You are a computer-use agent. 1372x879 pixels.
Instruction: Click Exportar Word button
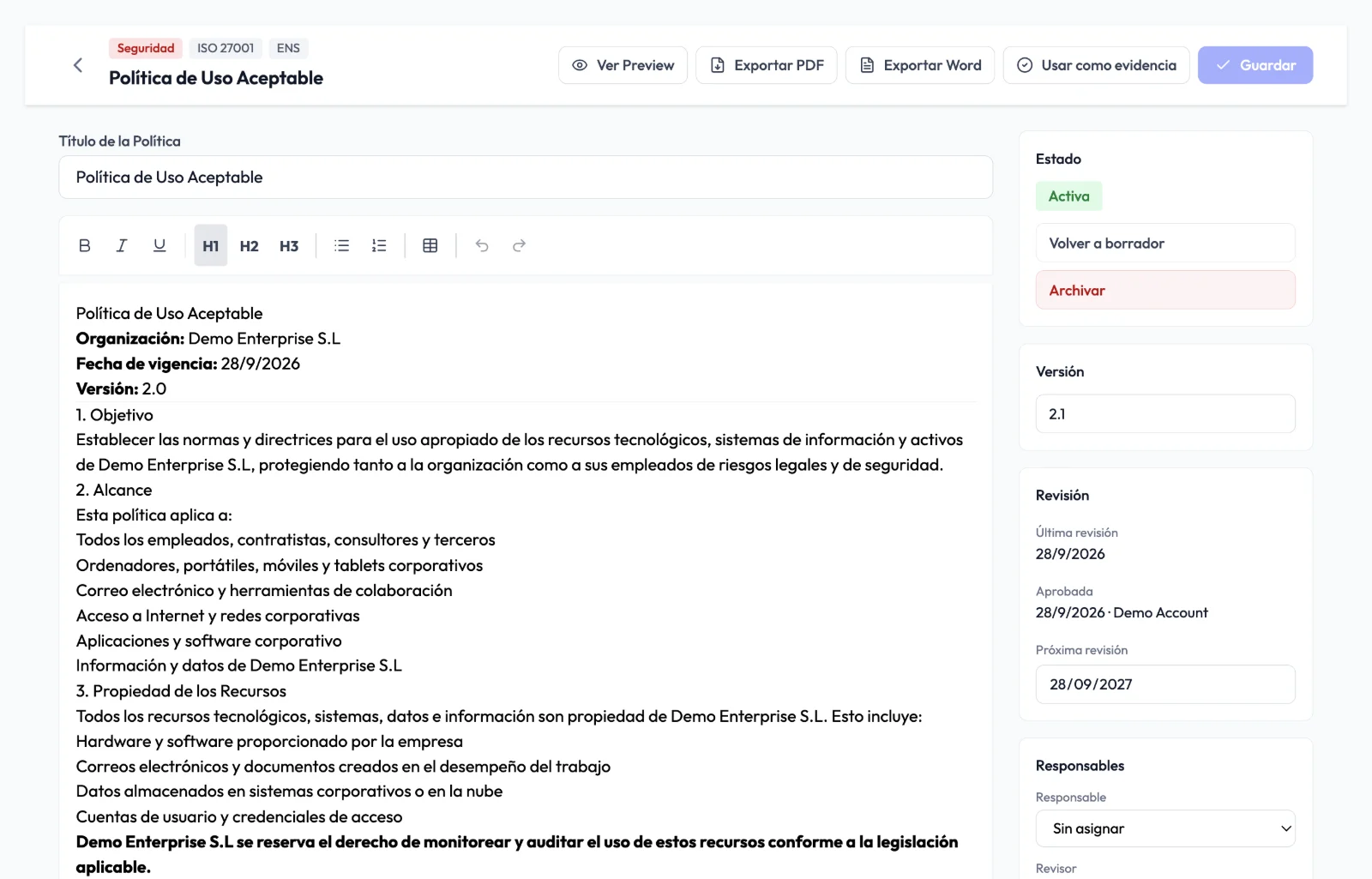tap(920, 65)
